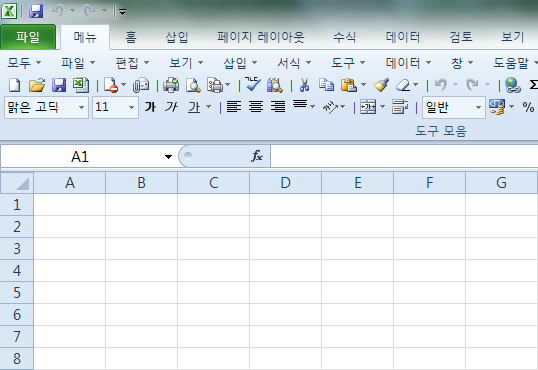Select row 5 header
This screenshot has height=370, width=538.
[17, 292]
